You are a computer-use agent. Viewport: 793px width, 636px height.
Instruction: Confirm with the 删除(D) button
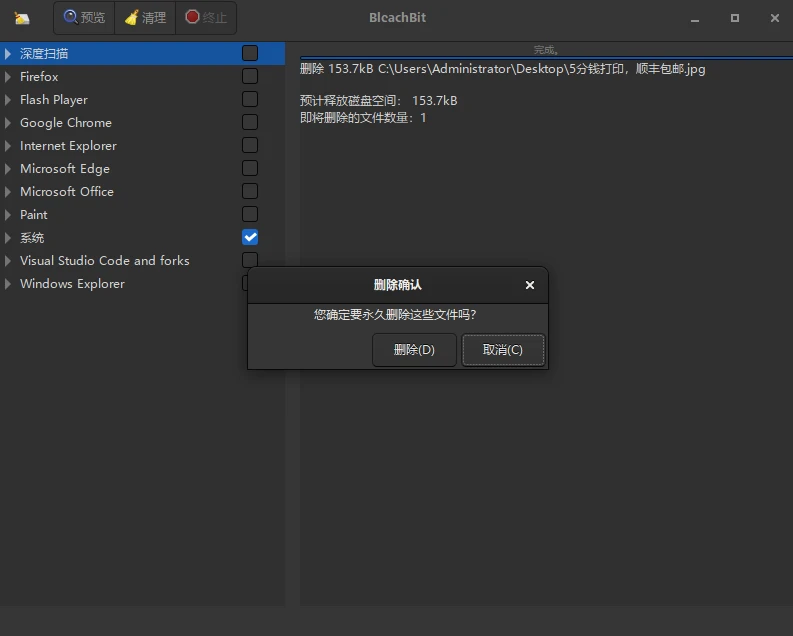[x=414, y=349]
